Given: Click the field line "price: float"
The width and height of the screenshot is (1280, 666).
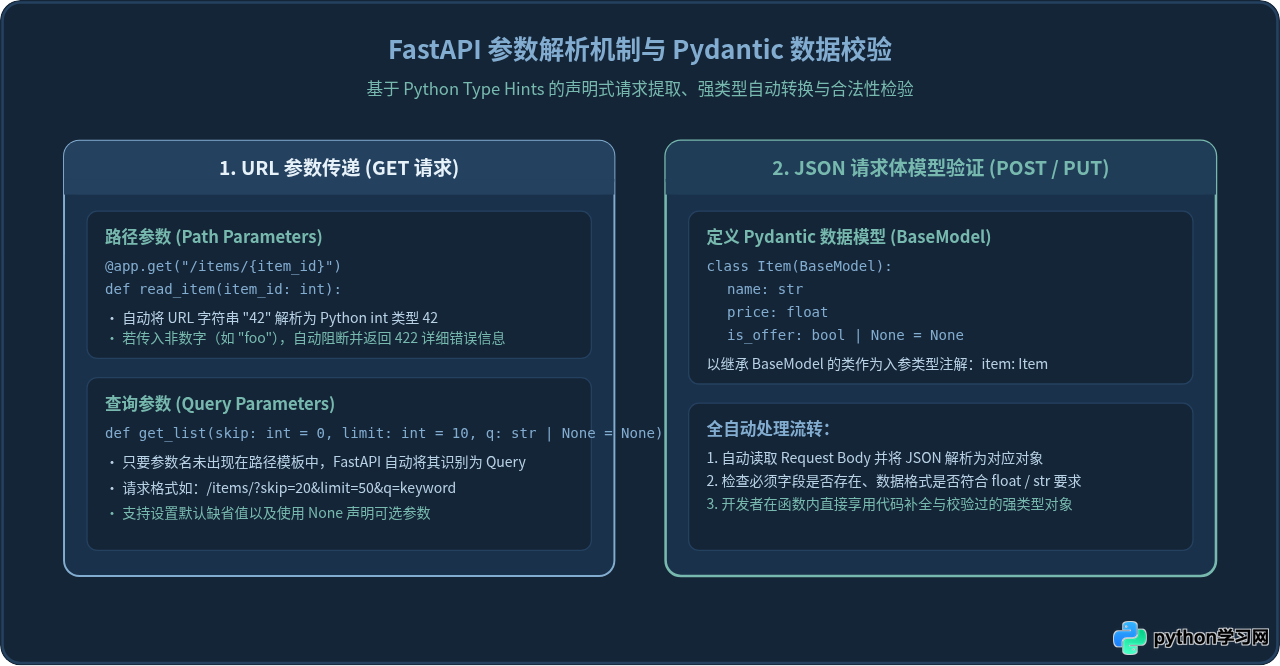Looking at the screenshot, I should point(778,312).
